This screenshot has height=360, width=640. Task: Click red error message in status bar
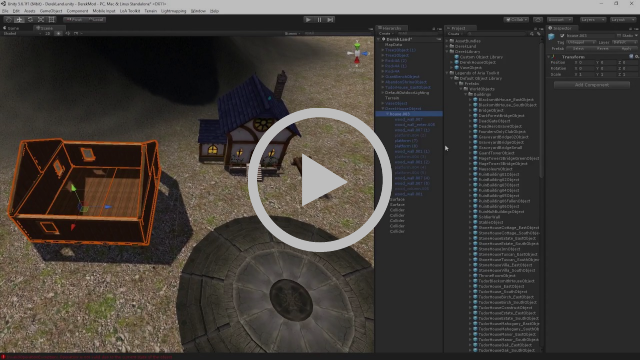(x=90, y=357)
